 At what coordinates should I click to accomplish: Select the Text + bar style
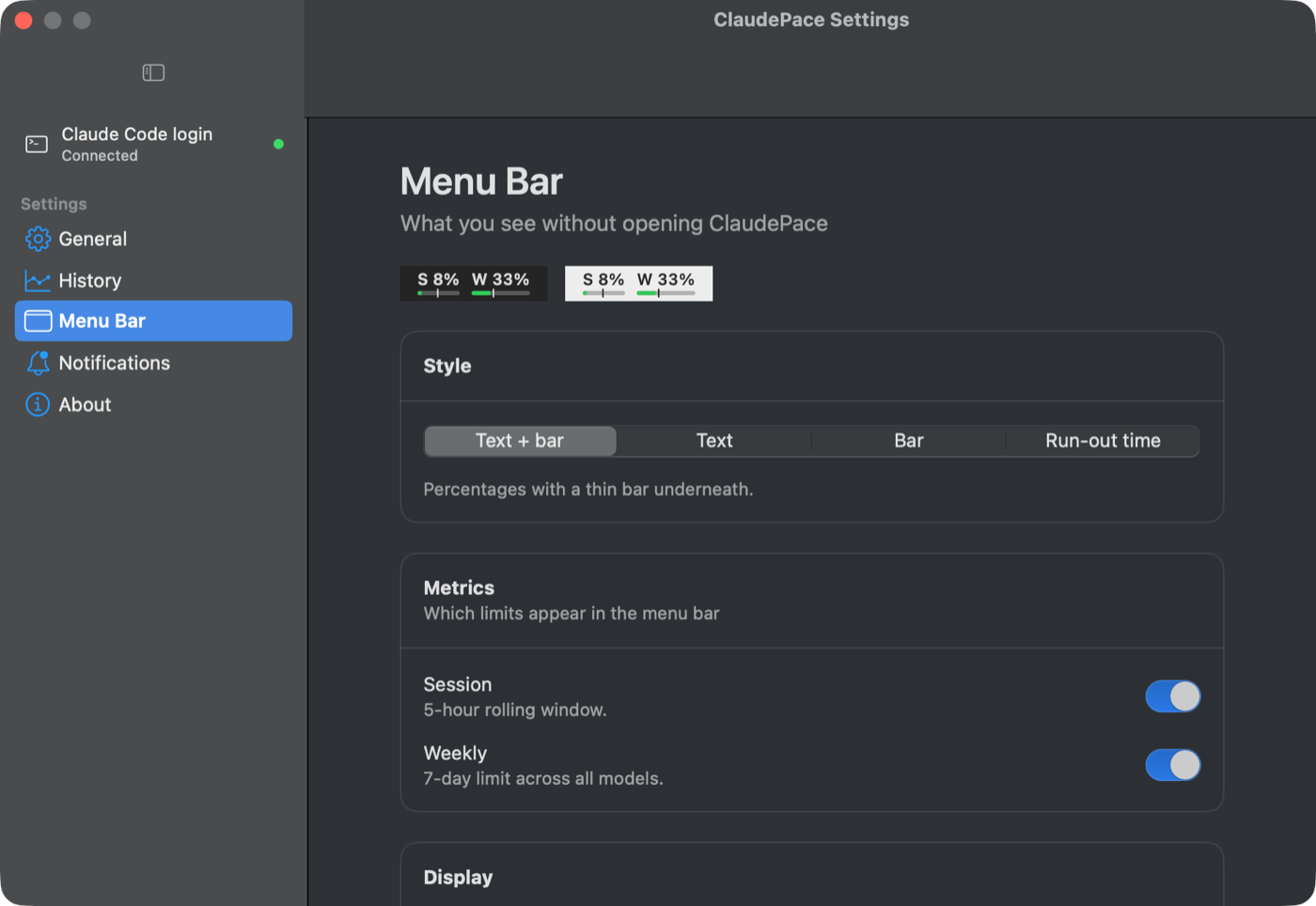click(520, 441)
